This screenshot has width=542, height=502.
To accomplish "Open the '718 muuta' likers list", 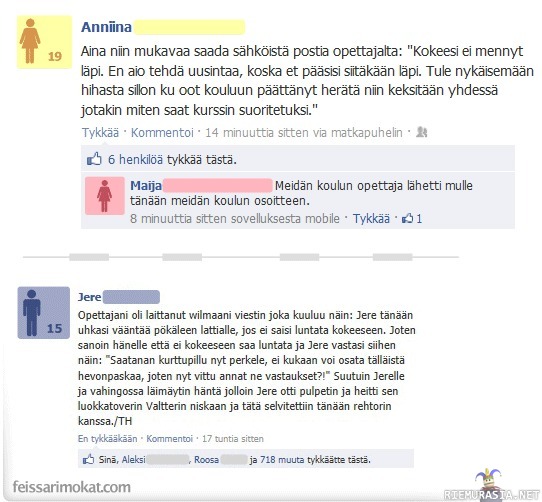I will point(282,459).
